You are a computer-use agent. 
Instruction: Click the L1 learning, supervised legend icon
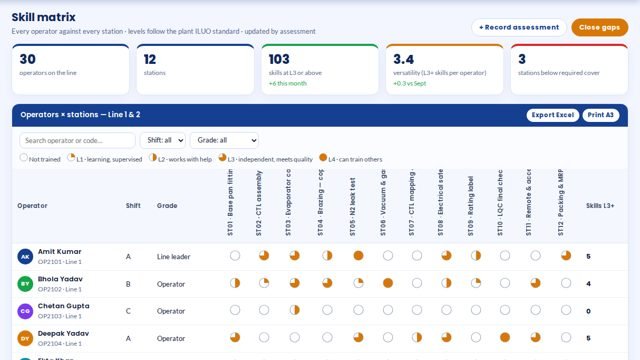click(71, 158)
